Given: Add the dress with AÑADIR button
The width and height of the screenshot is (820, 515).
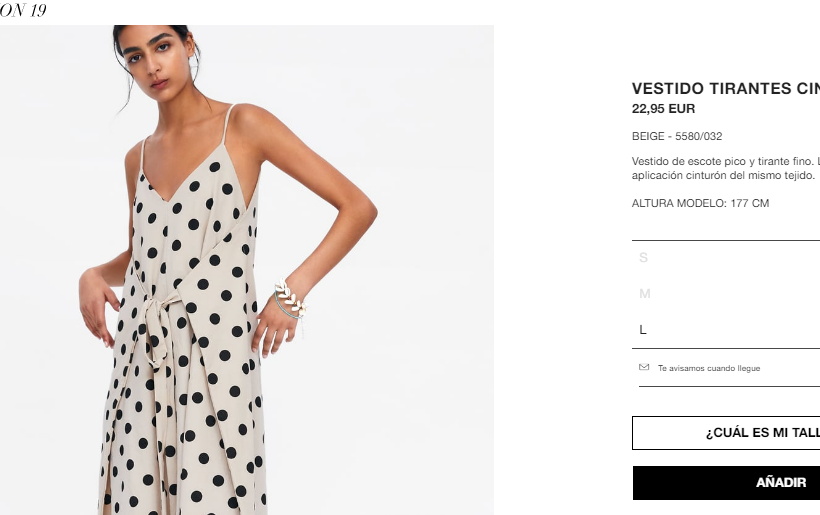Looking at the screenshot, I should (726, 483).
